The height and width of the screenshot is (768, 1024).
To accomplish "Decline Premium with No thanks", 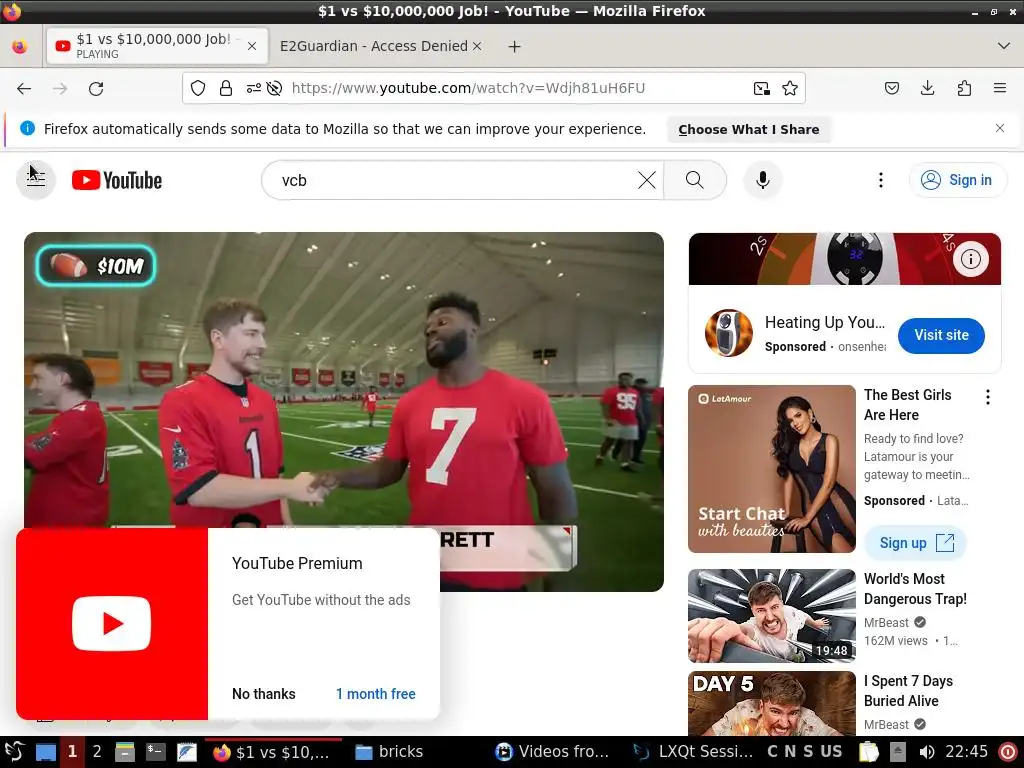I will (264, 694).
